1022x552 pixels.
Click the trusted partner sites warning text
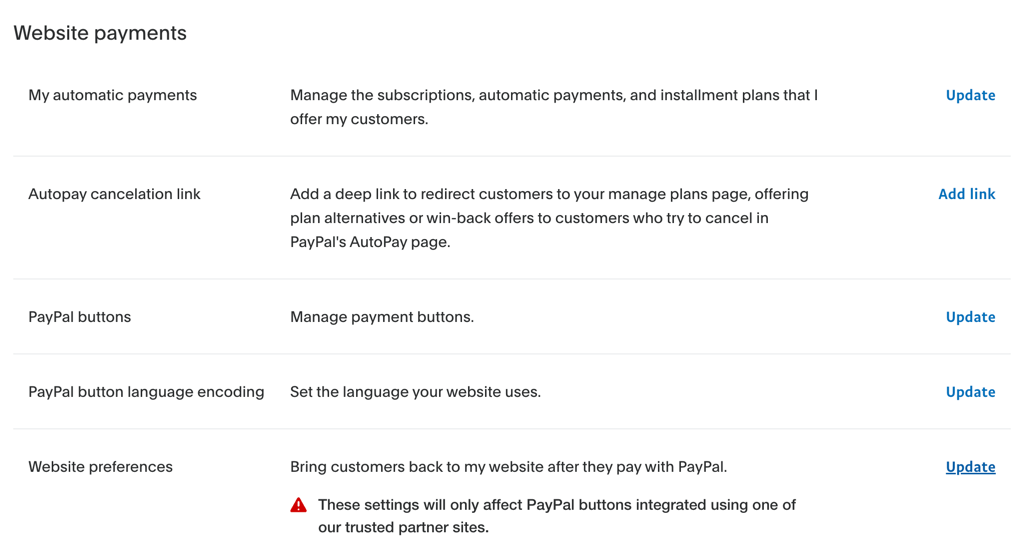[557, 516]
